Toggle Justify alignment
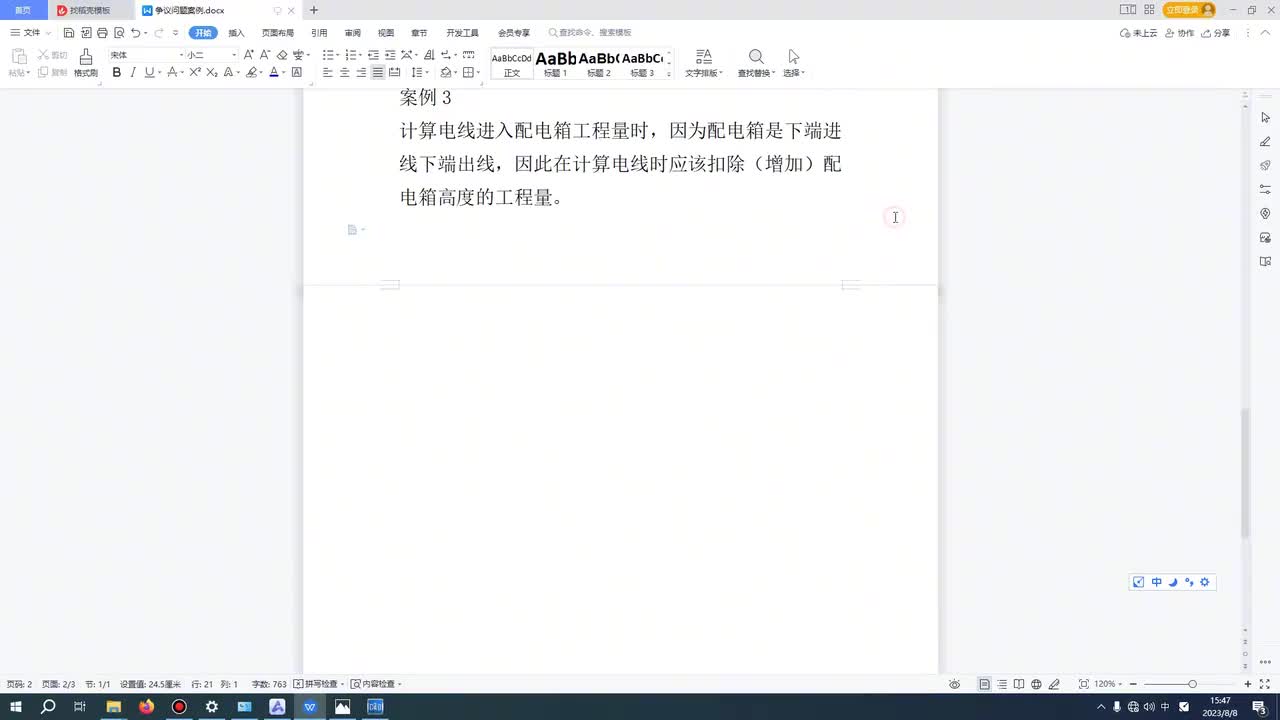Viewport: 1280px width, 720px height. (378, 72)
